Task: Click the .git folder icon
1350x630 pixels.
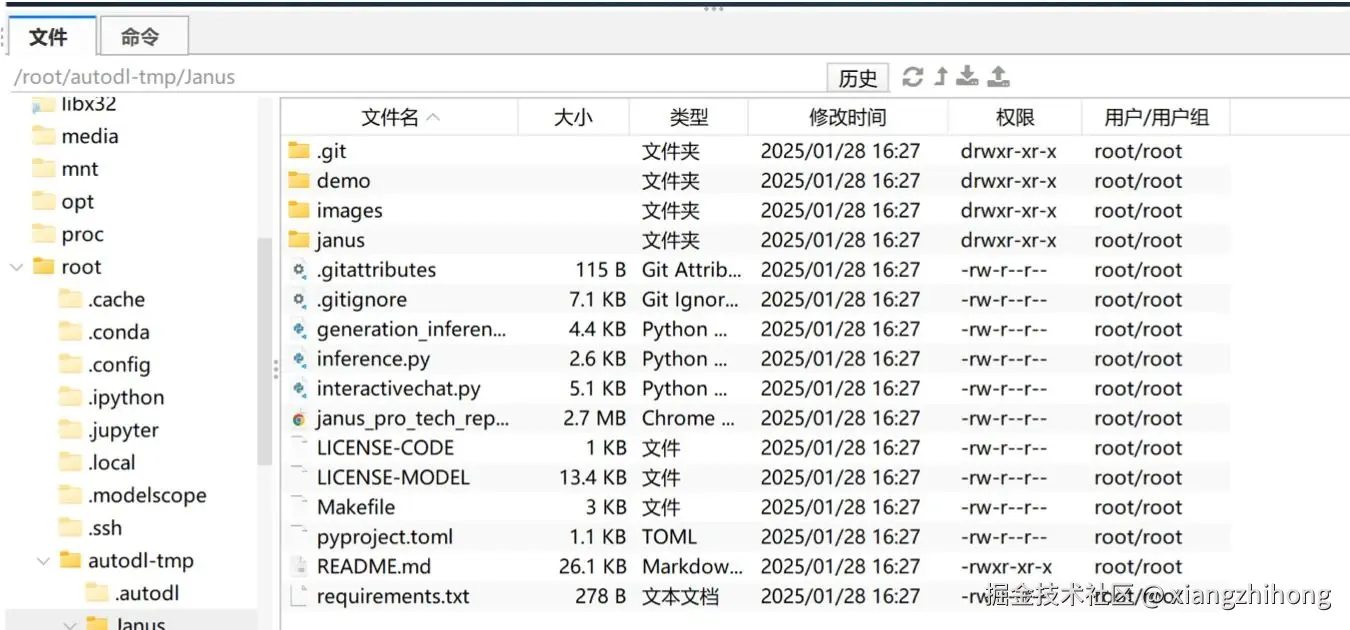Action: [299, 151]
